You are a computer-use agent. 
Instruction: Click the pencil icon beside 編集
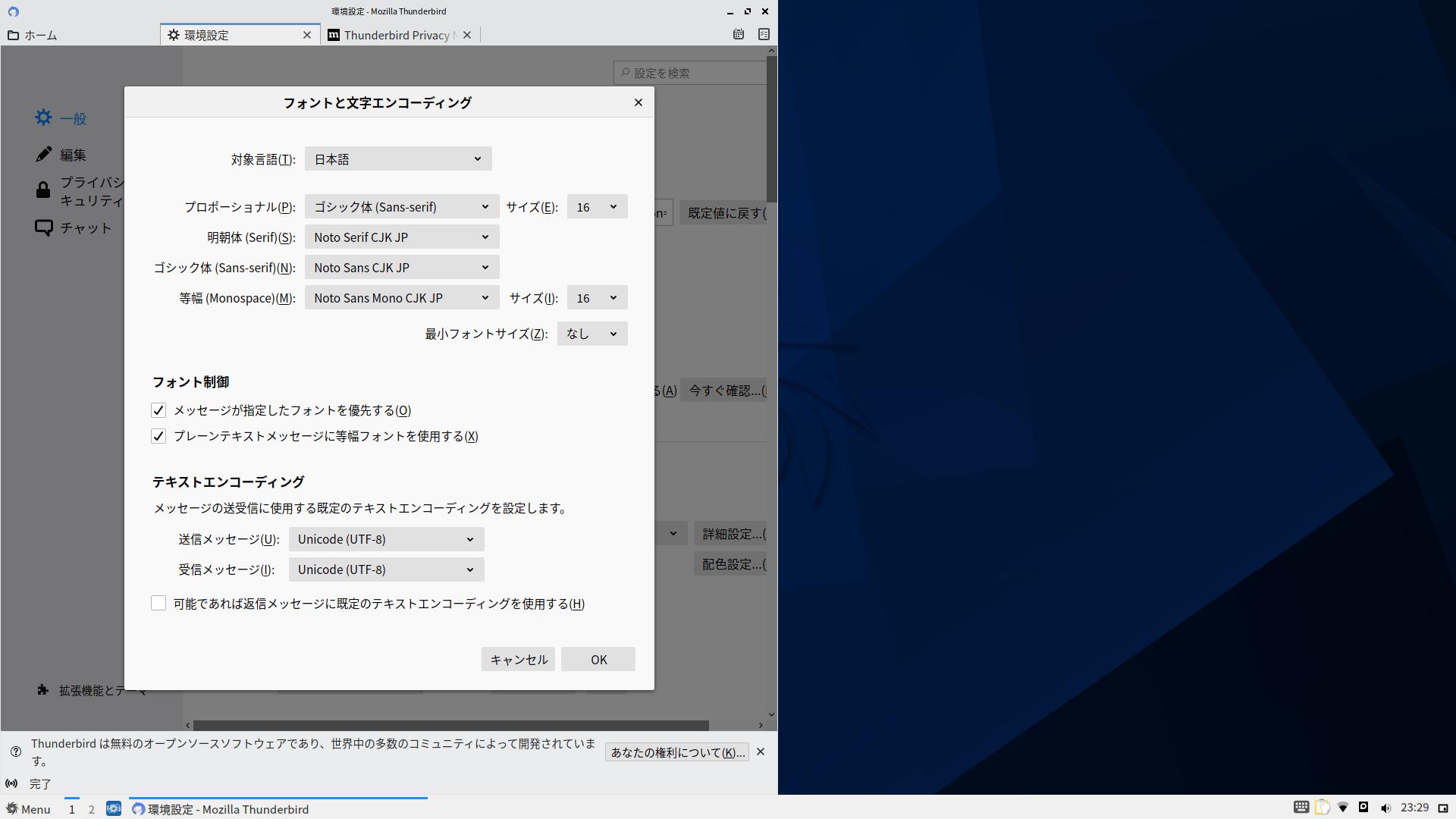click(x=44, y=155)
